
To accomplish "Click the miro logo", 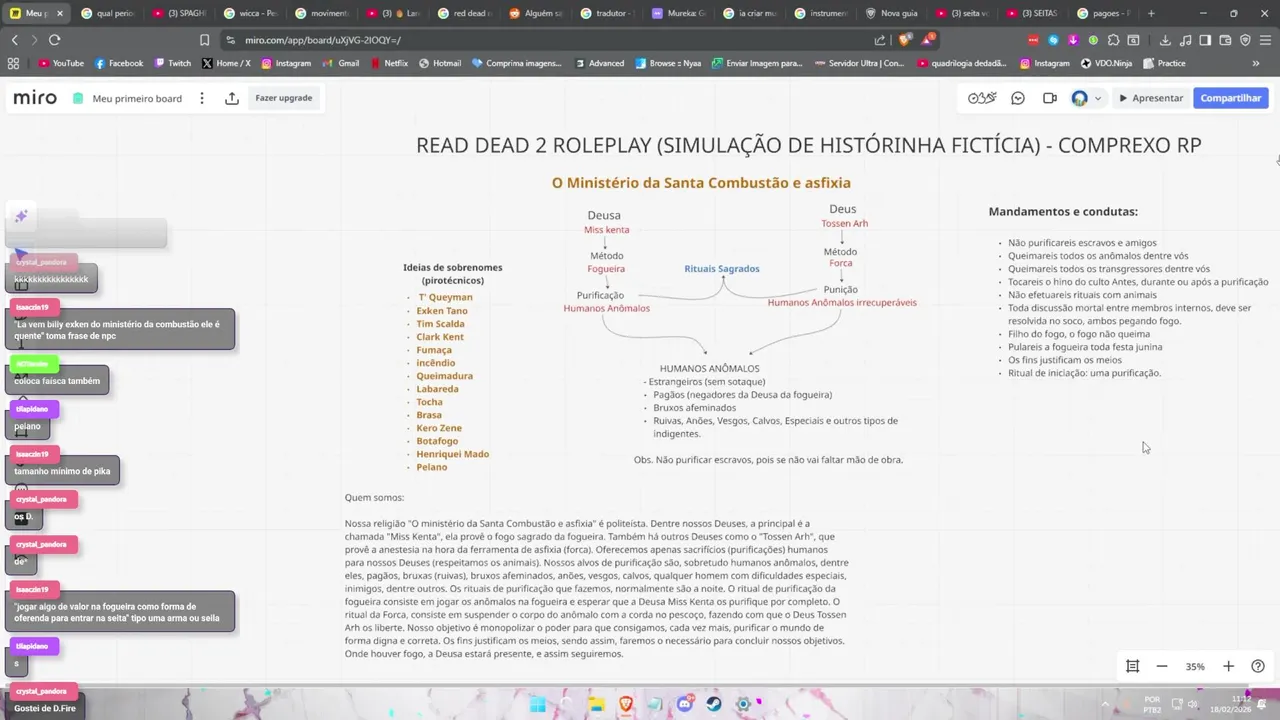I will pos(35,98).
